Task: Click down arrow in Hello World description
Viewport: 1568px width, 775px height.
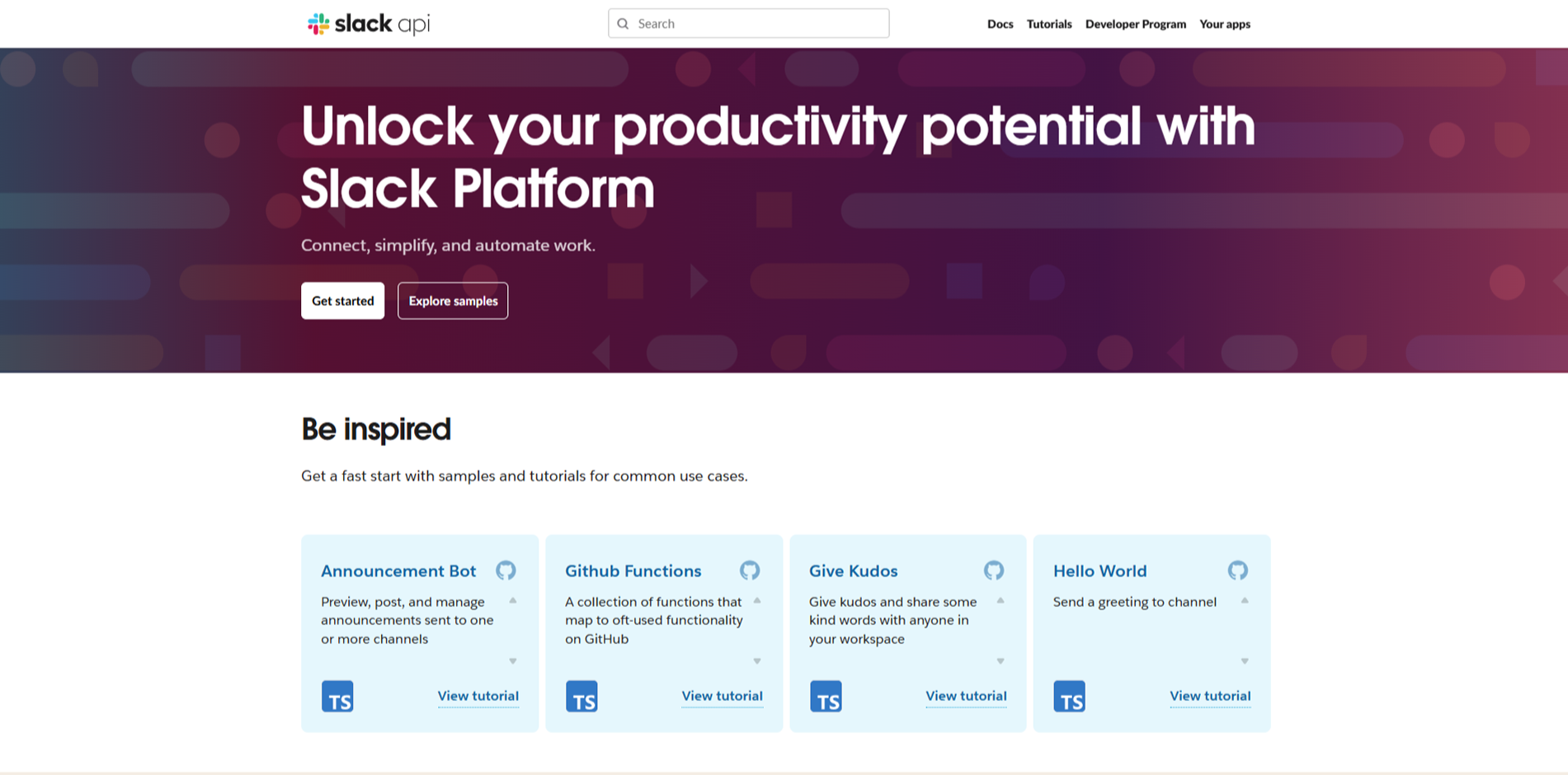Action: pos(1245,661)
